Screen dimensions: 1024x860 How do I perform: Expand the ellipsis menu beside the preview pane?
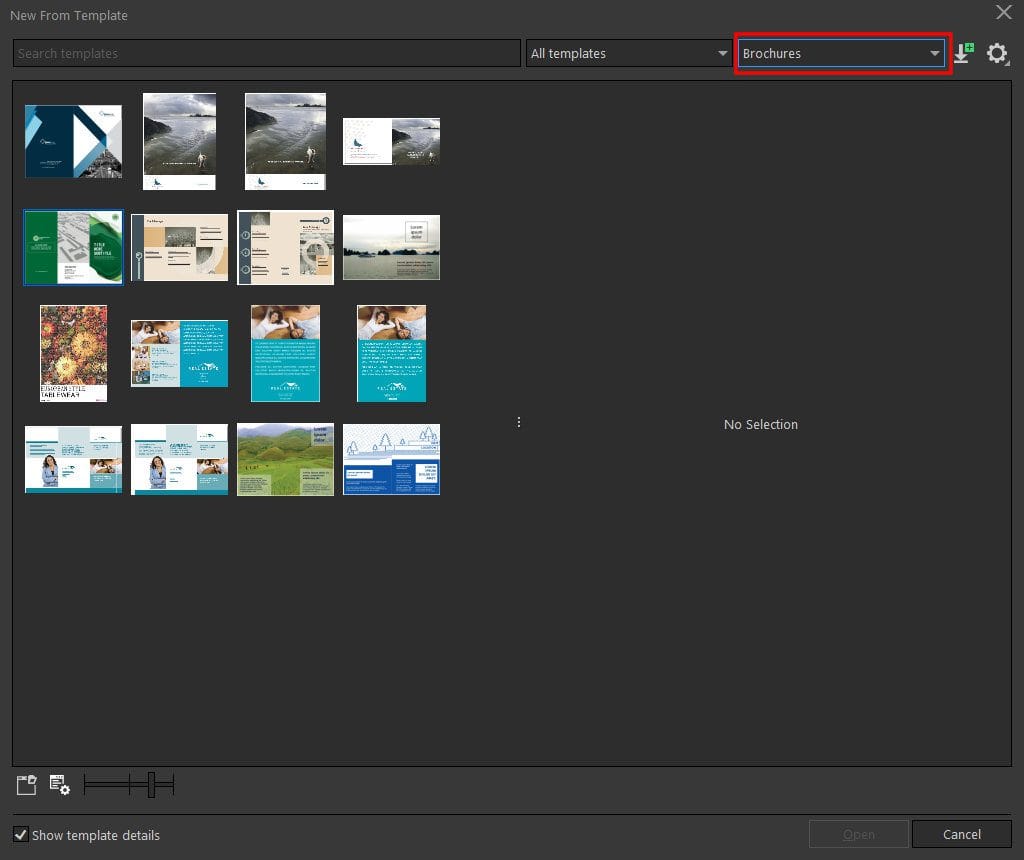tap(519, 421)
